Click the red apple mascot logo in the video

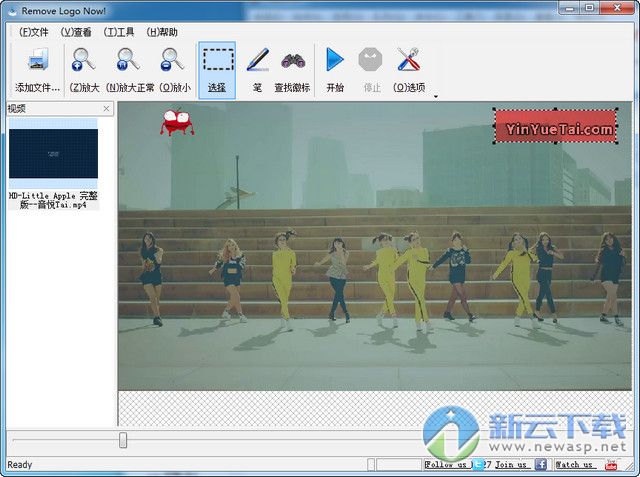[x=177, y=122]
